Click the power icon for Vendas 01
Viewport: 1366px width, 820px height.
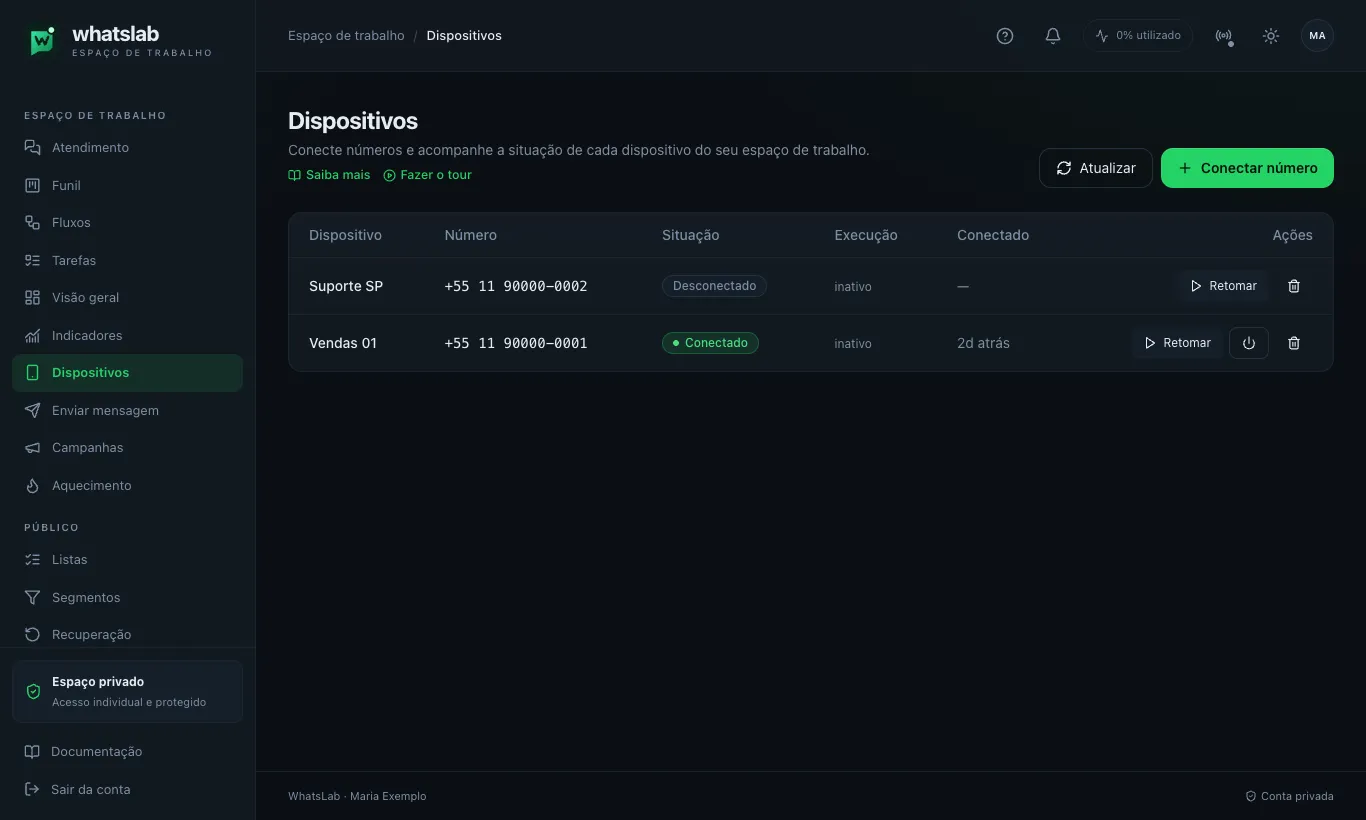[1249, 343]
